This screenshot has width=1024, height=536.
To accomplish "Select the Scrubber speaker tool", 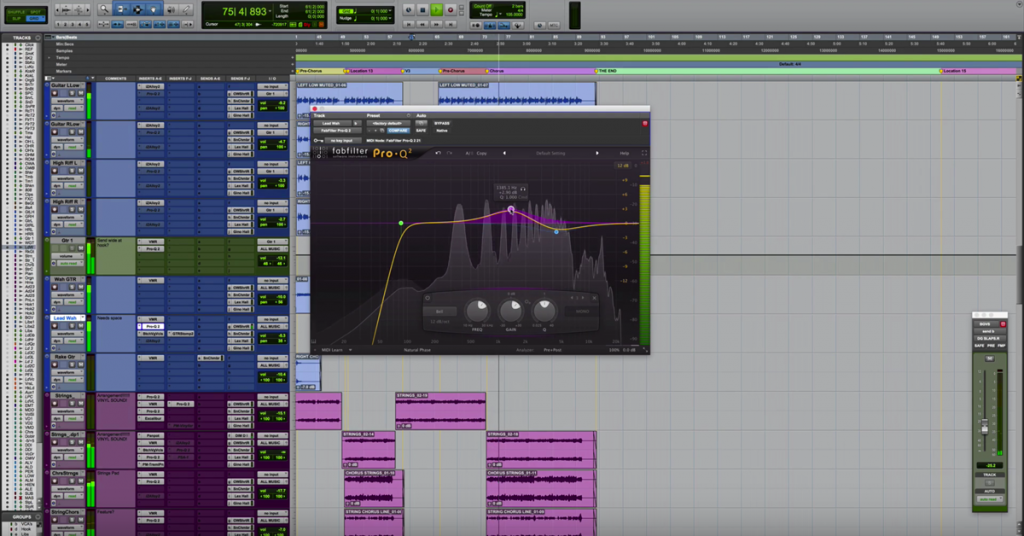I will point(170,9).
